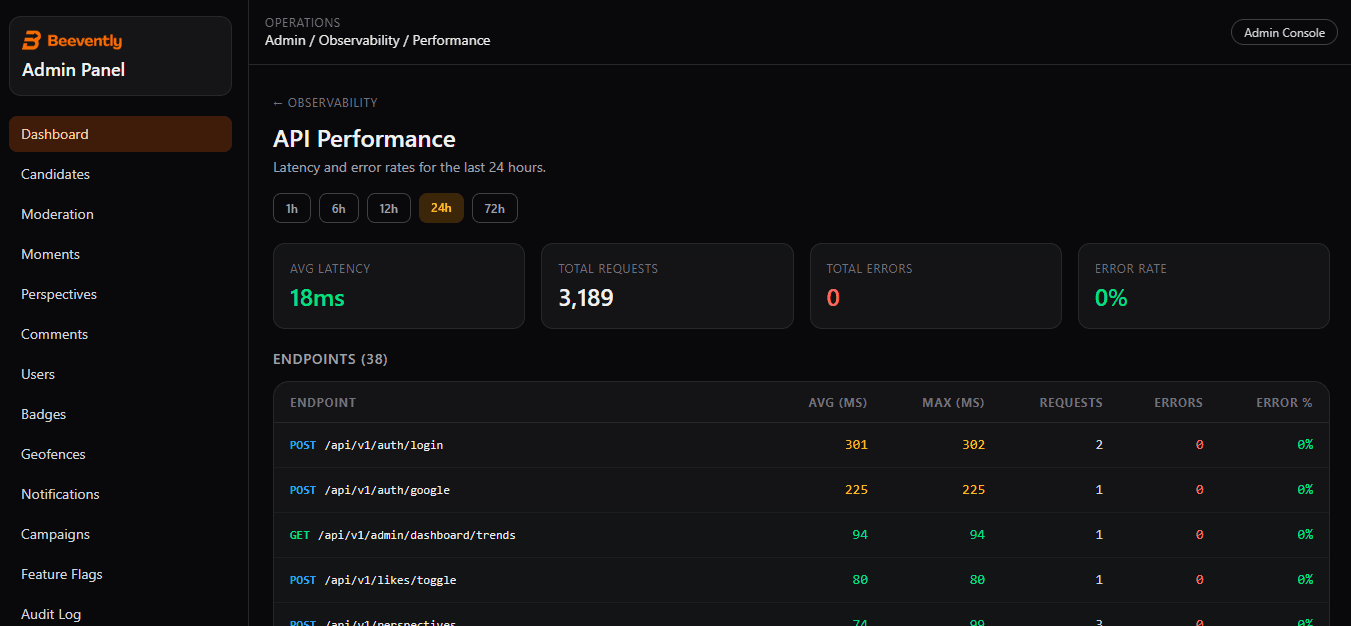Click the ENDPOINTS (38) heading

click(330, 359)
